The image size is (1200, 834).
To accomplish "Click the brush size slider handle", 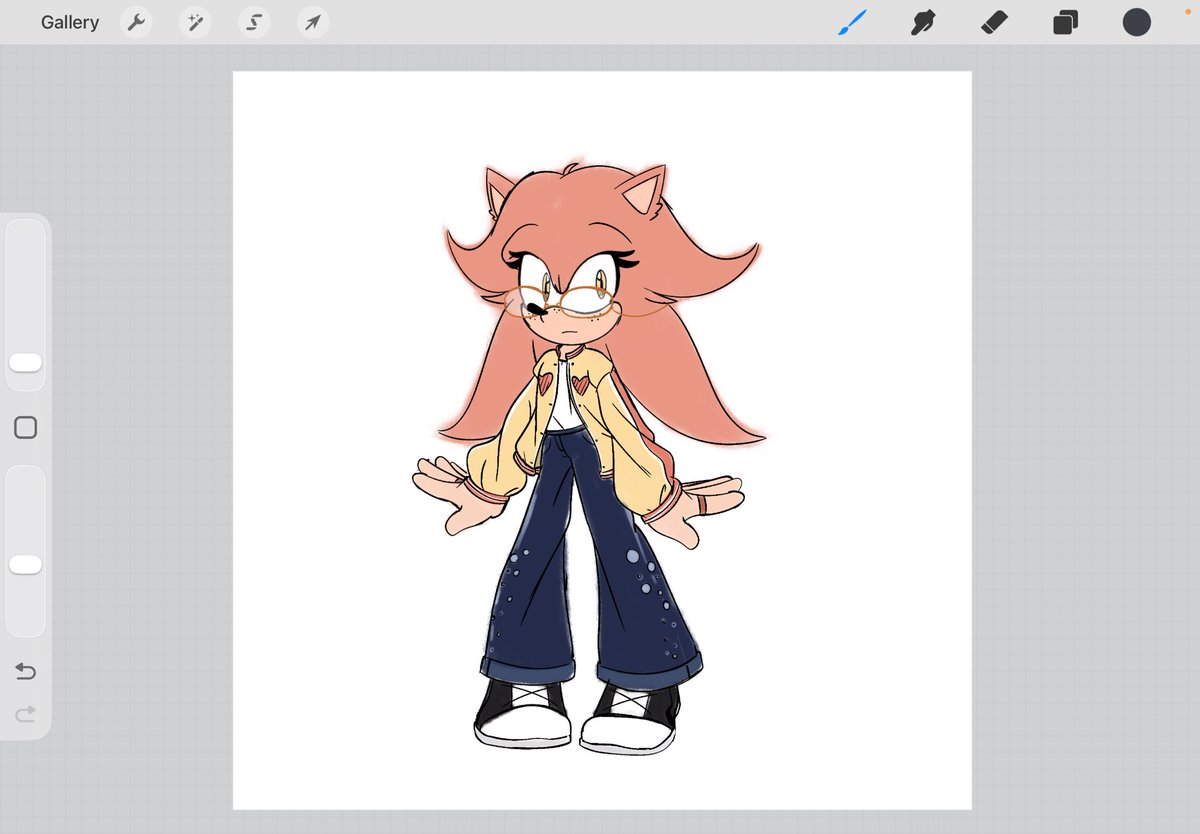I will [25, 362].
